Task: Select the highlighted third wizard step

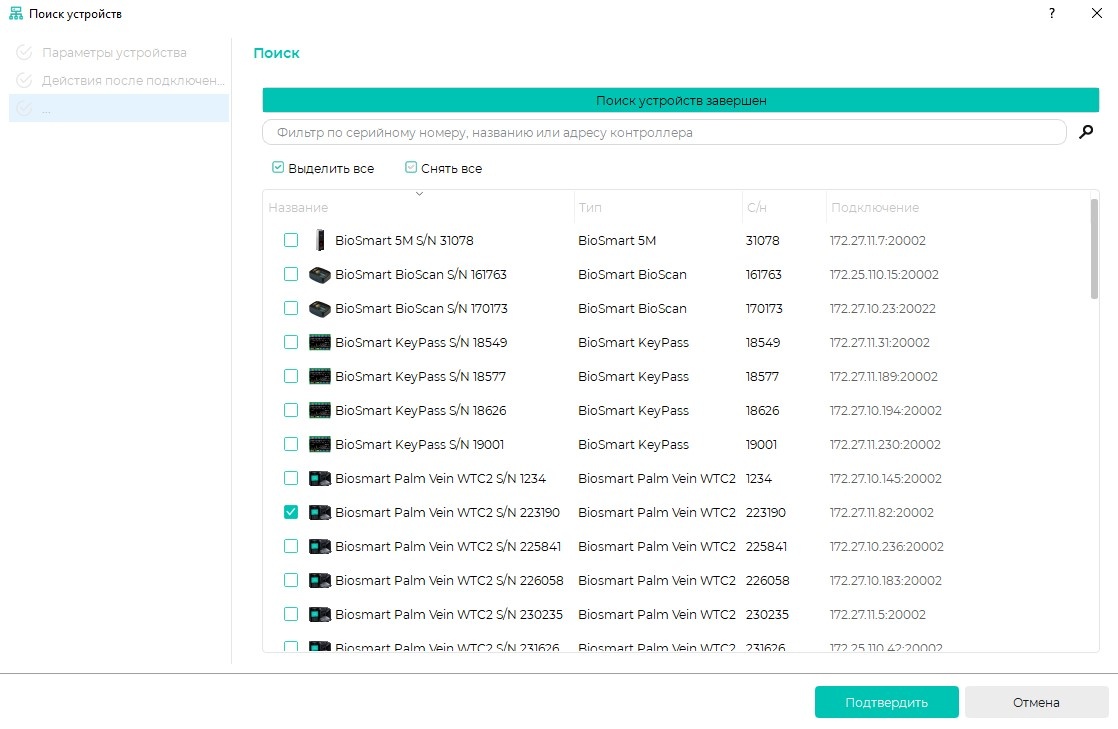Action: (x=119, y=108)
